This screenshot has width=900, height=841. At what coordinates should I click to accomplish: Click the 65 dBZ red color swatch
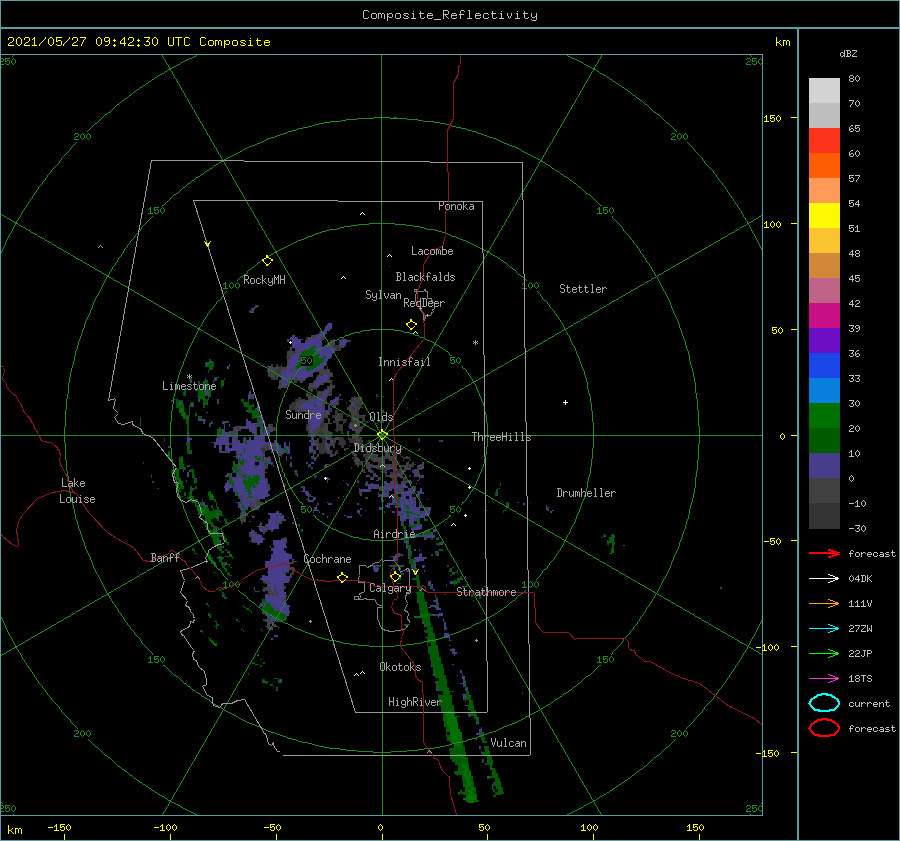[824, 141]
